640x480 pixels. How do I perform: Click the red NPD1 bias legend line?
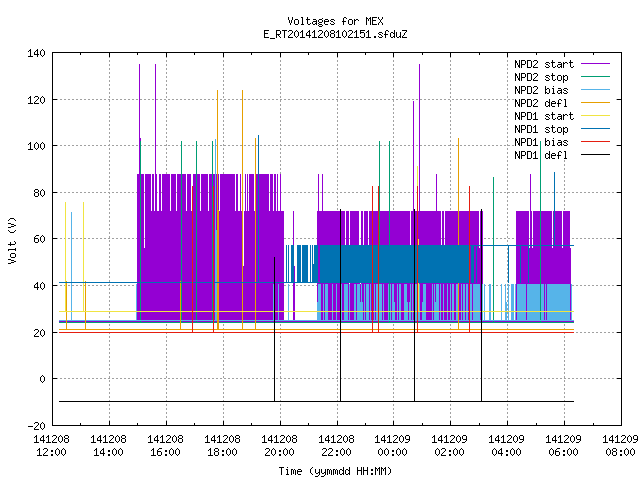595,142
